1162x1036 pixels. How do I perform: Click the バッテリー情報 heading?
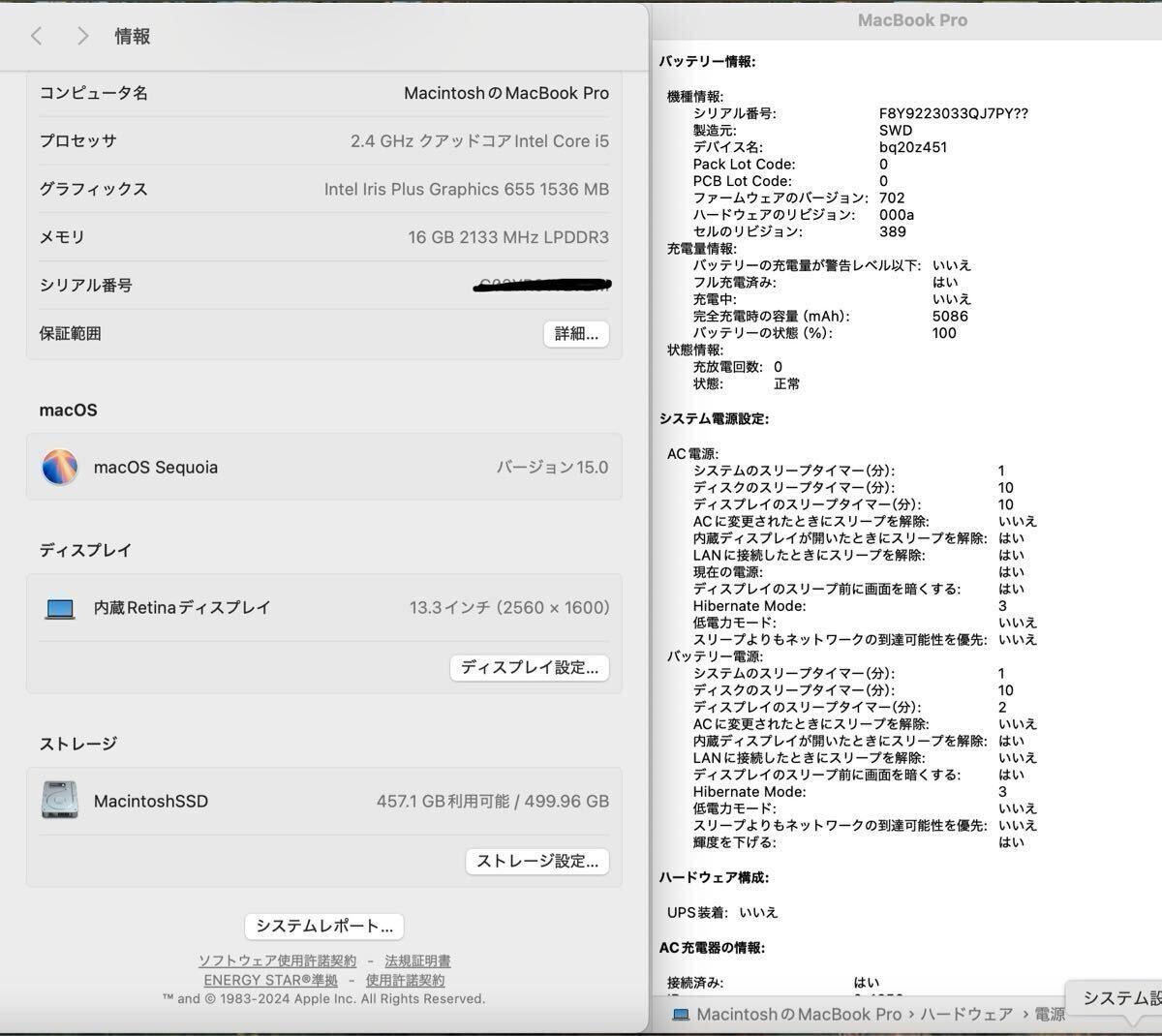[x=708, y=61]
